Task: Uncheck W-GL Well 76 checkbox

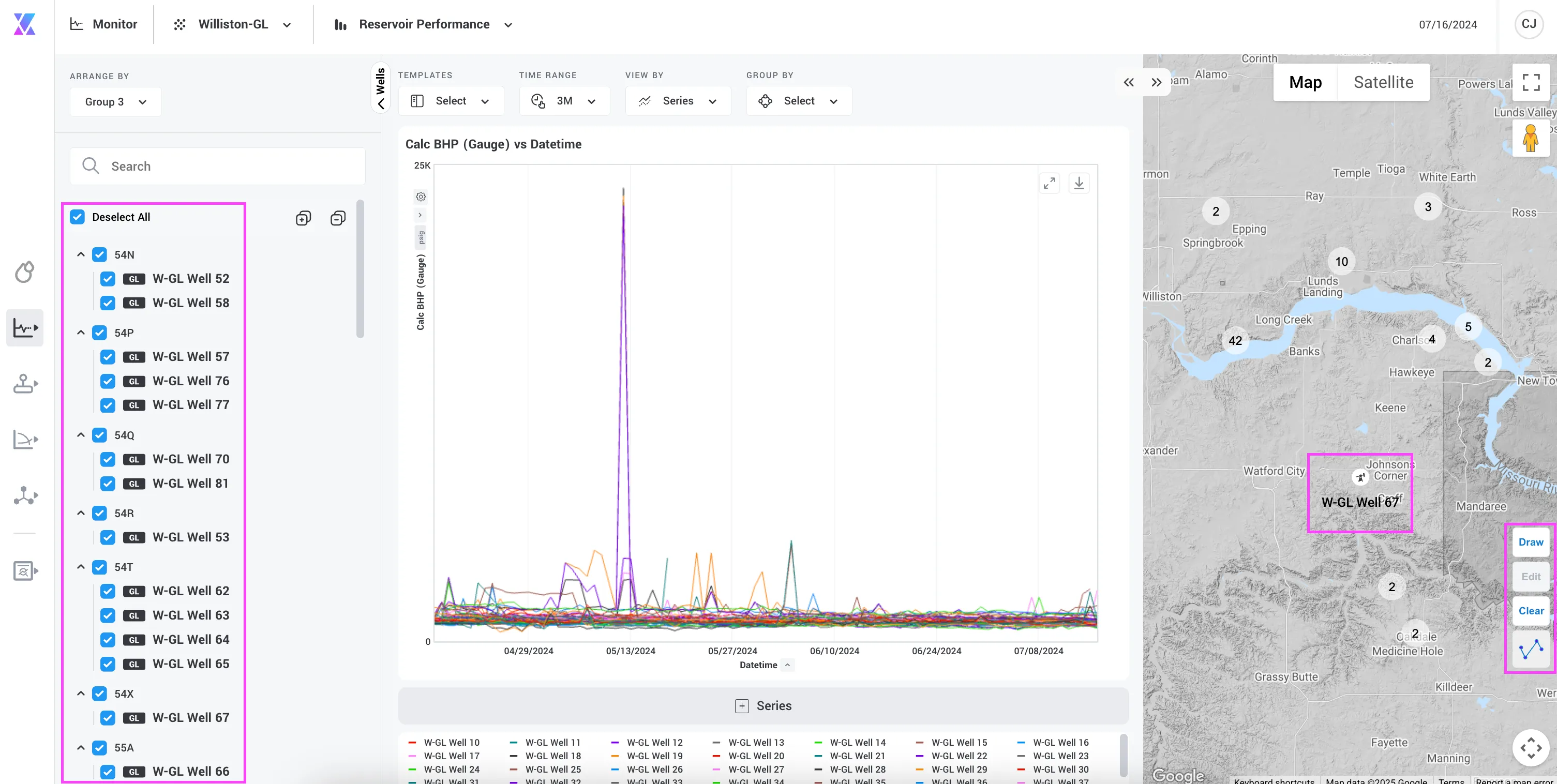Action: click(108, 381)
